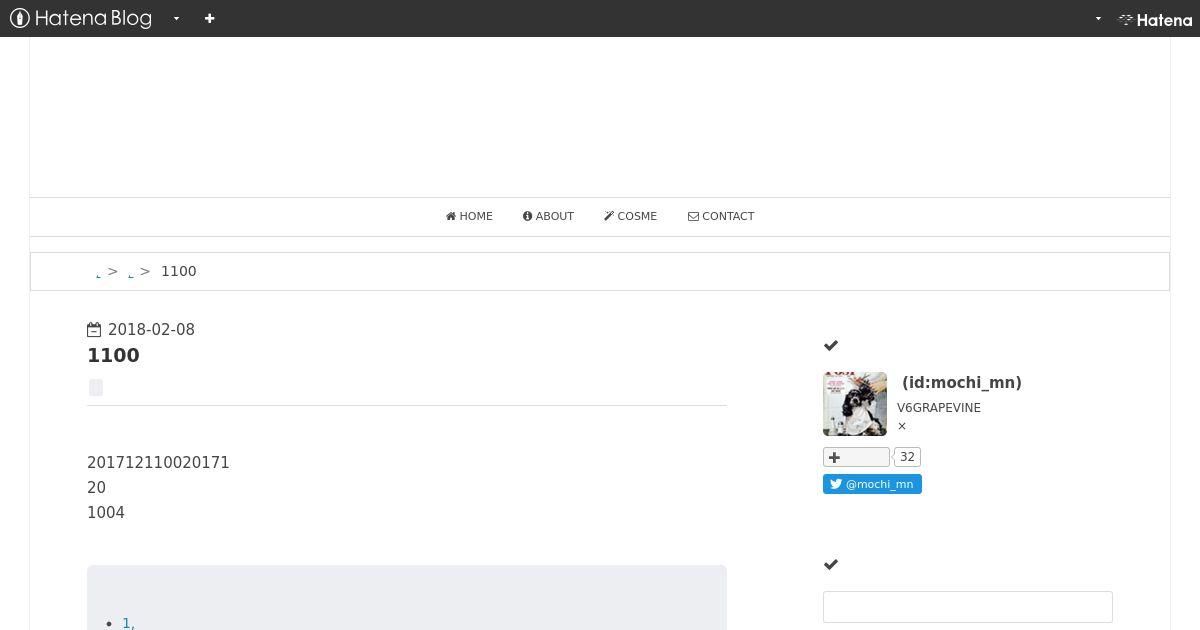
Task: View the 32 subscriber count
Action: [907, 457]
